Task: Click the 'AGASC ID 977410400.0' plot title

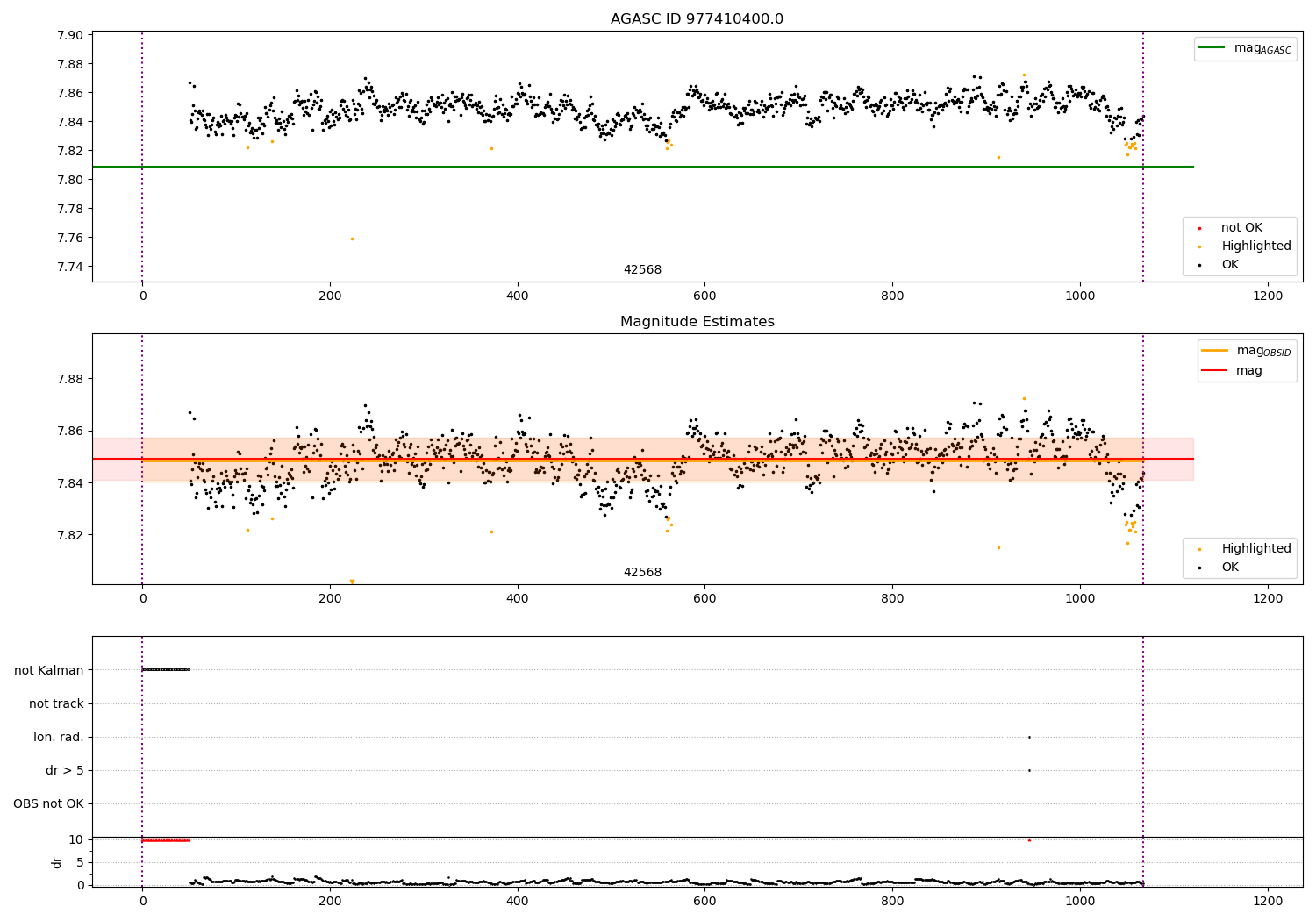Action: click(x=697, y=19)
